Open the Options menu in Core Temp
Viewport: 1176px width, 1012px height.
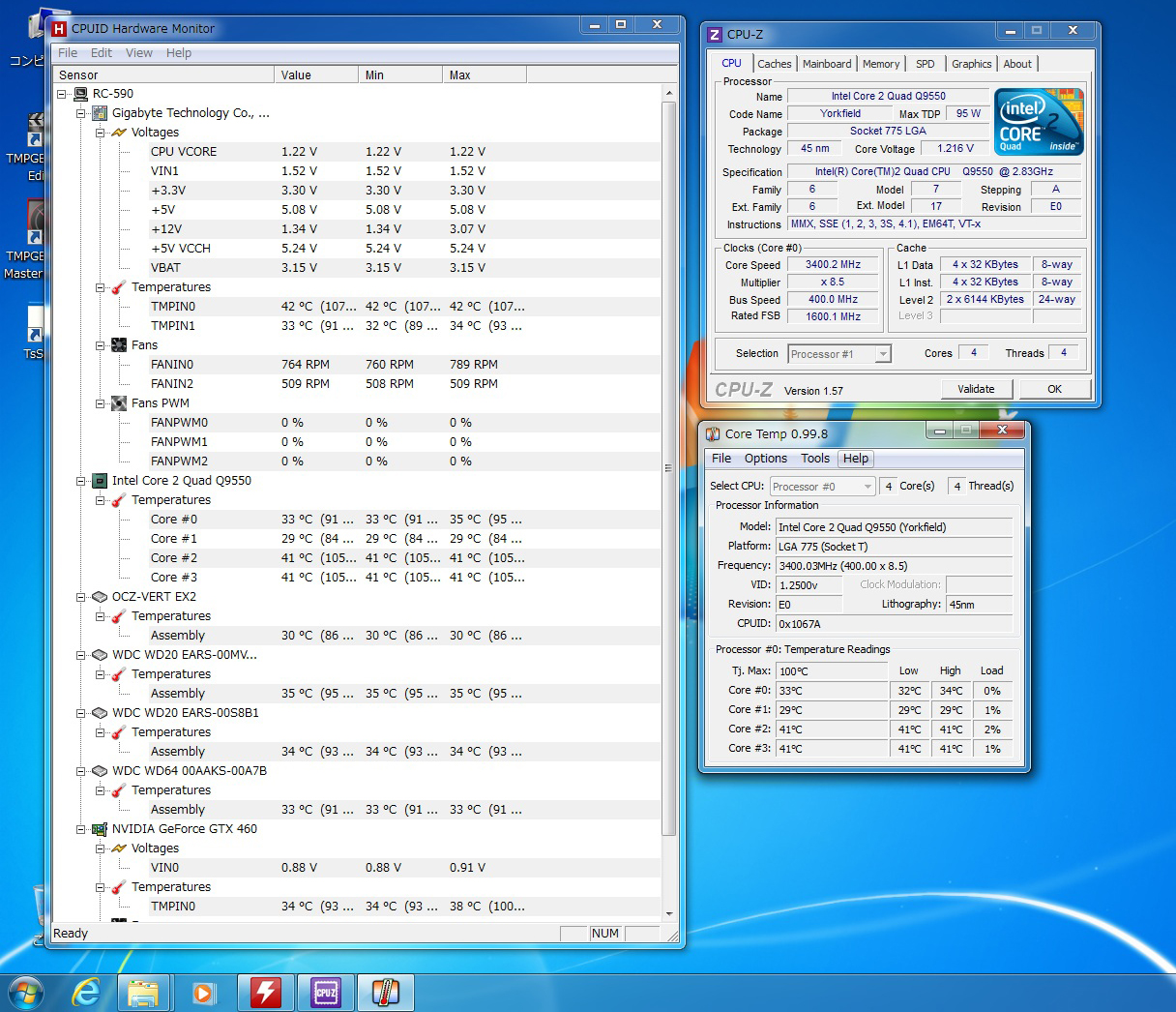pos(765,459)
